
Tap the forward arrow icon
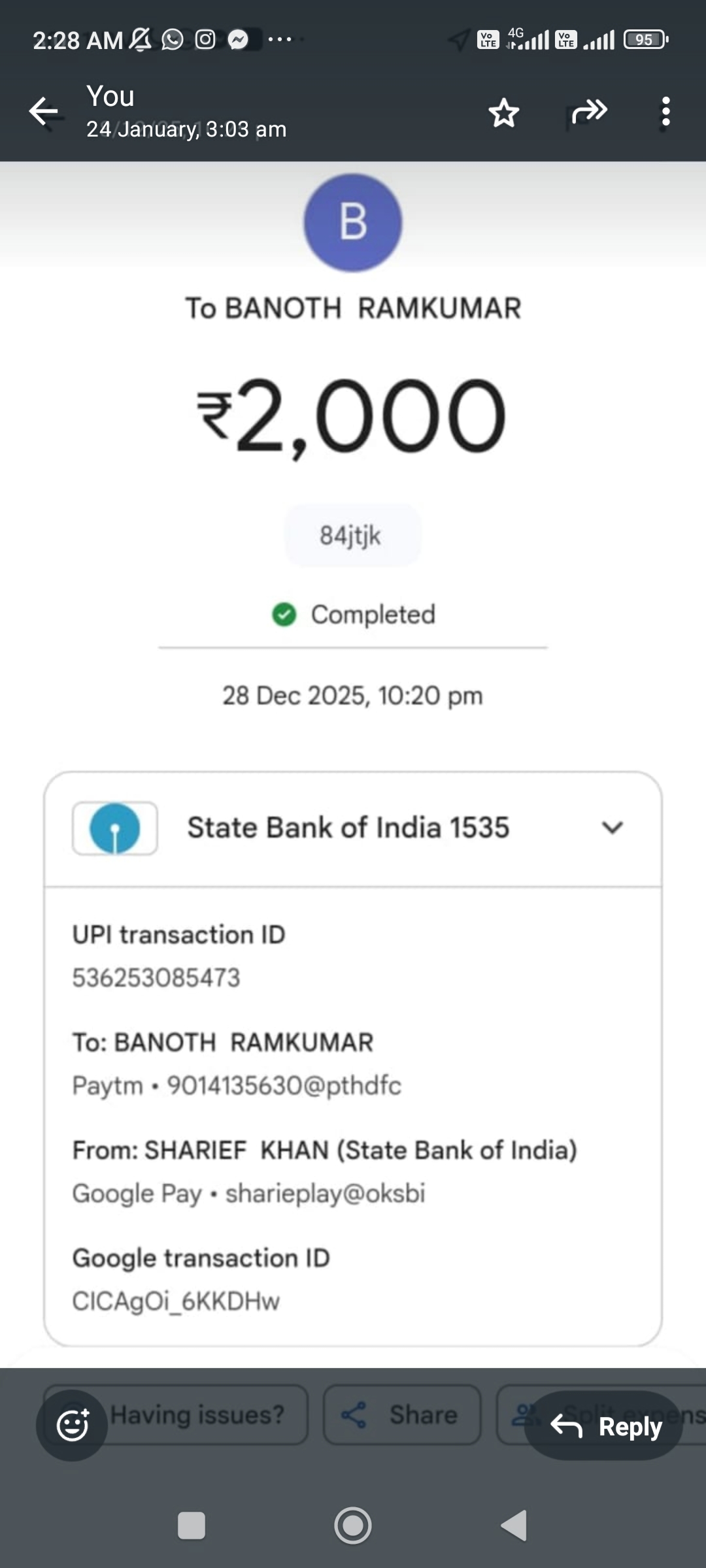(x=589, y=112)
